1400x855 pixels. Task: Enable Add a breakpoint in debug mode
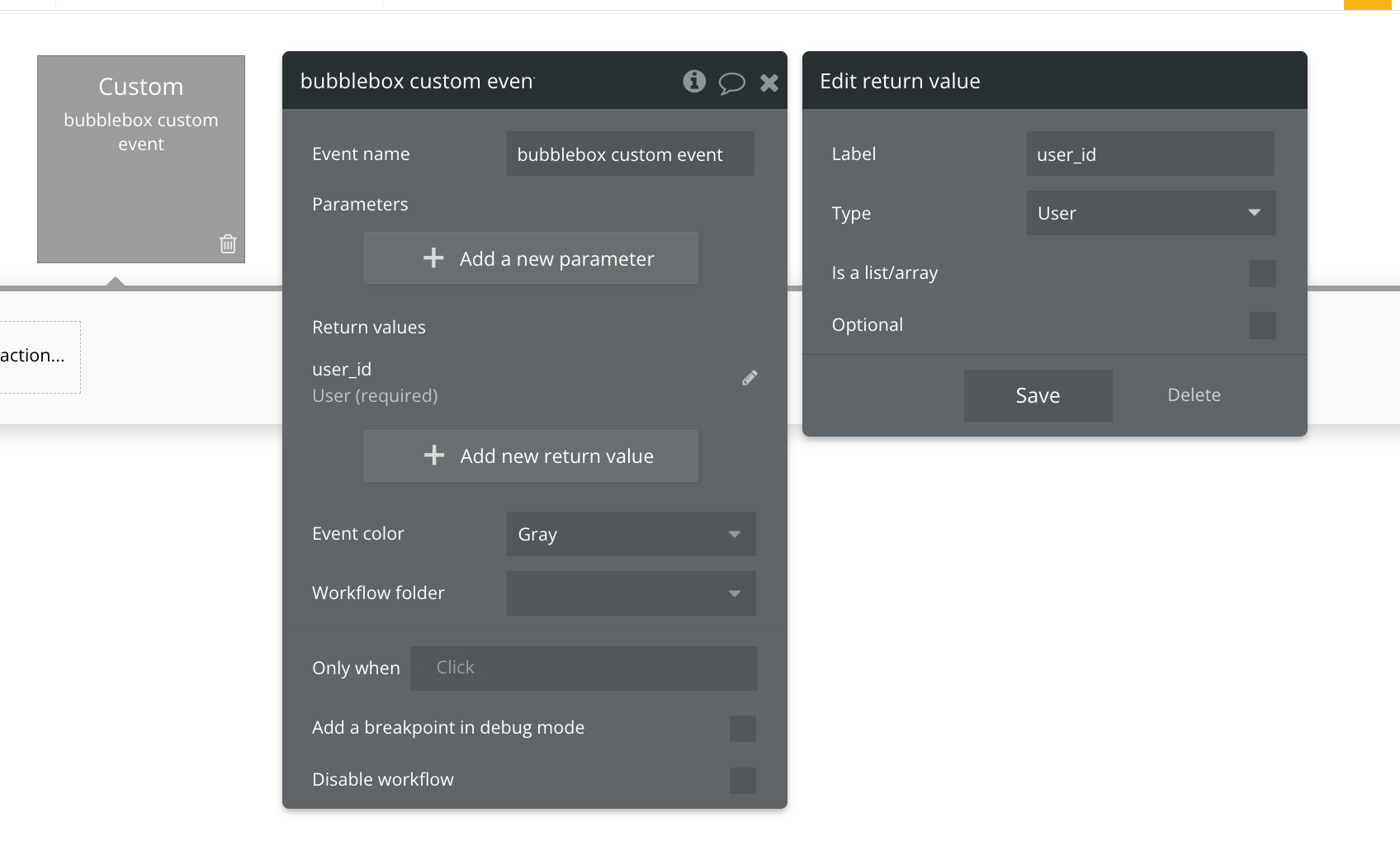(742, 728)
